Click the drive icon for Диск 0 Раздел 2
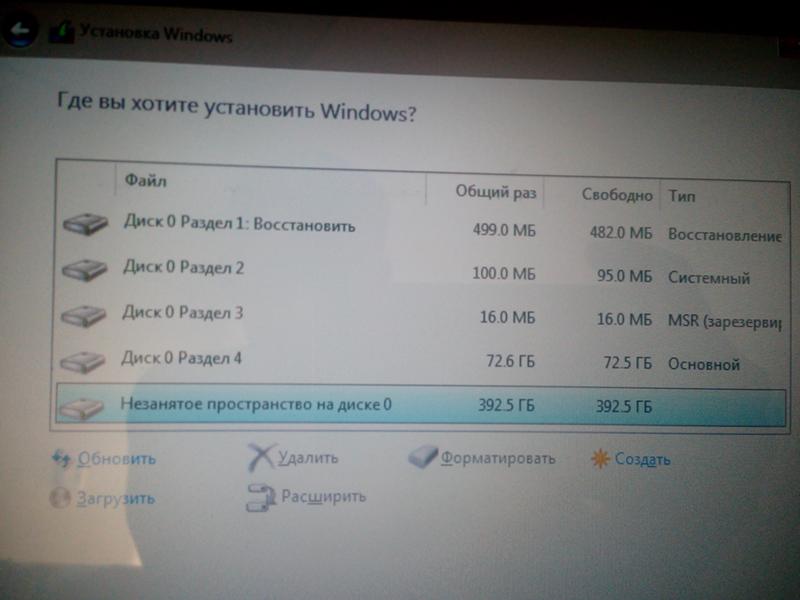Viewport: 800px width, 600px height. tap(84, 269)
